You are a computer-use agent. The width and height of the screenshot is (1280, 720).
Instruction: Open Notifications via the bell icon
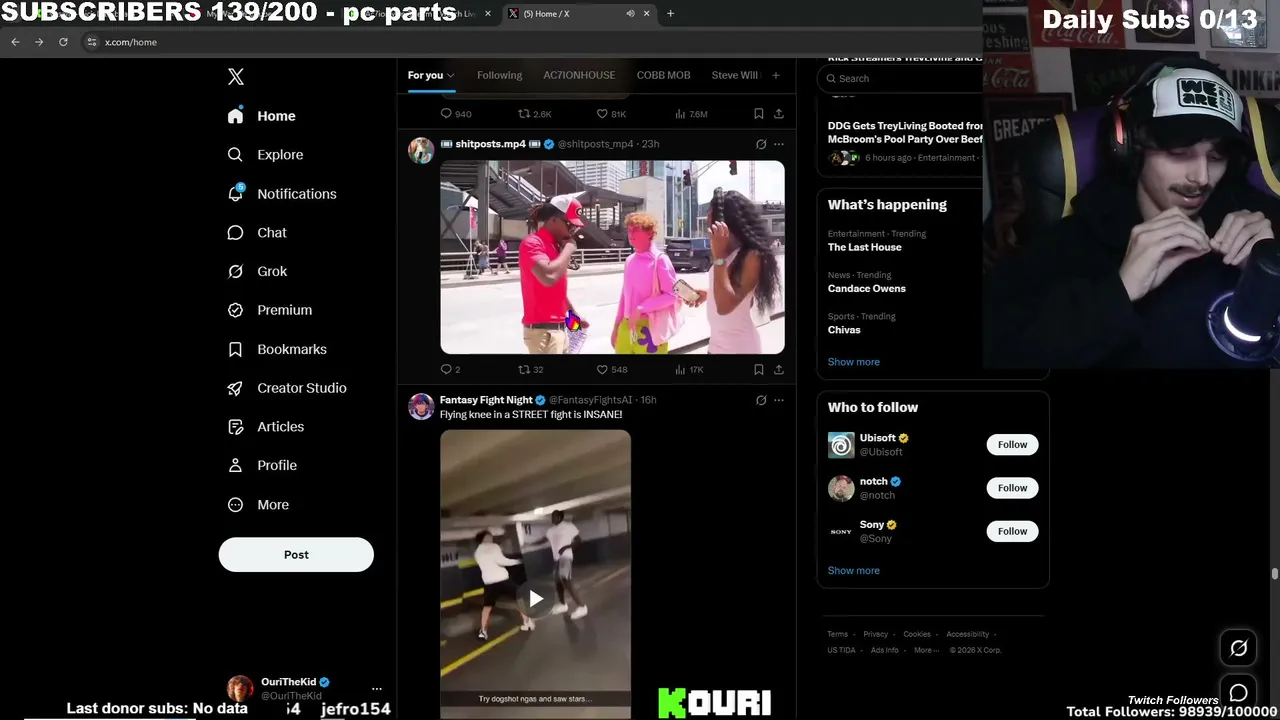[235, 193]
